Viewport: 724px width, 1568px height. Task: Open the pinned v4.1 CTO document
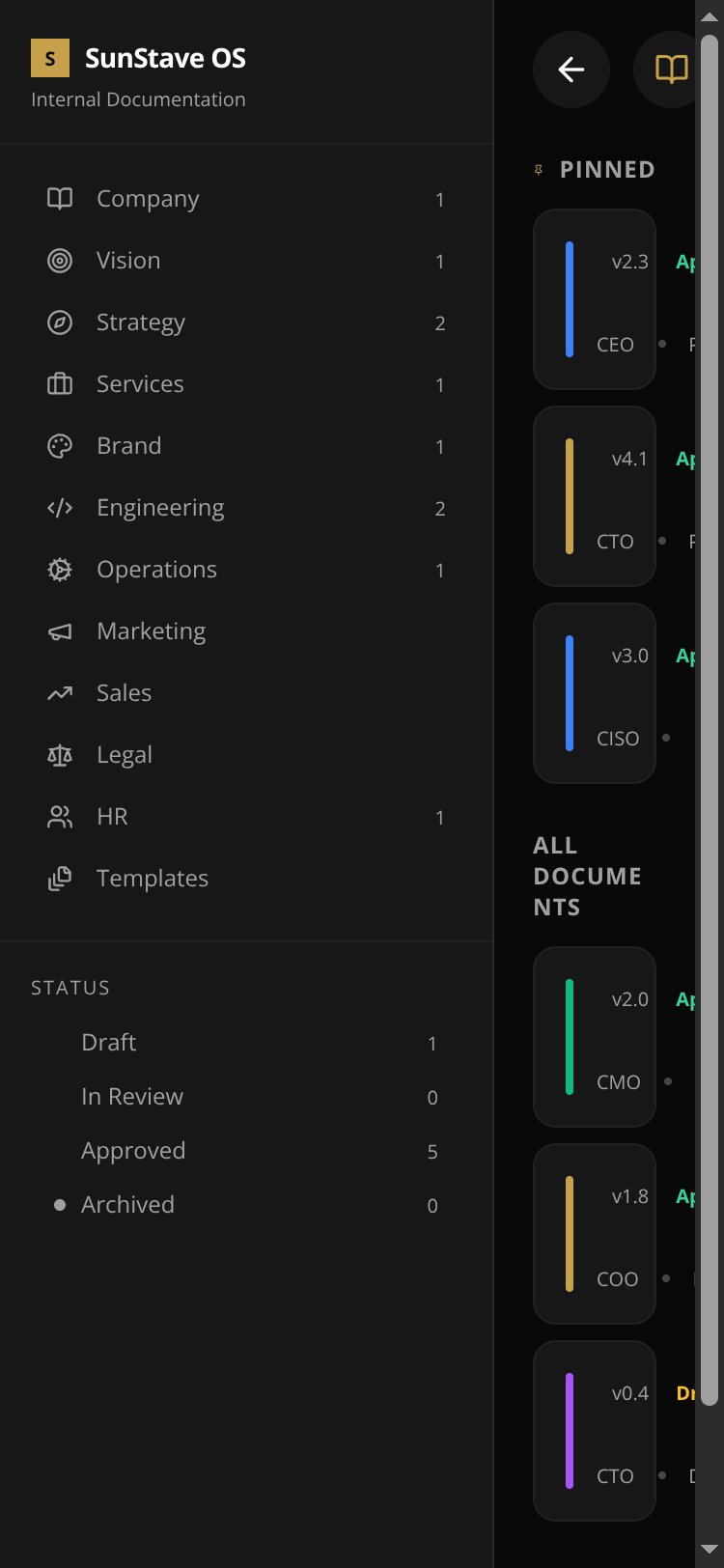click(595, 496)
